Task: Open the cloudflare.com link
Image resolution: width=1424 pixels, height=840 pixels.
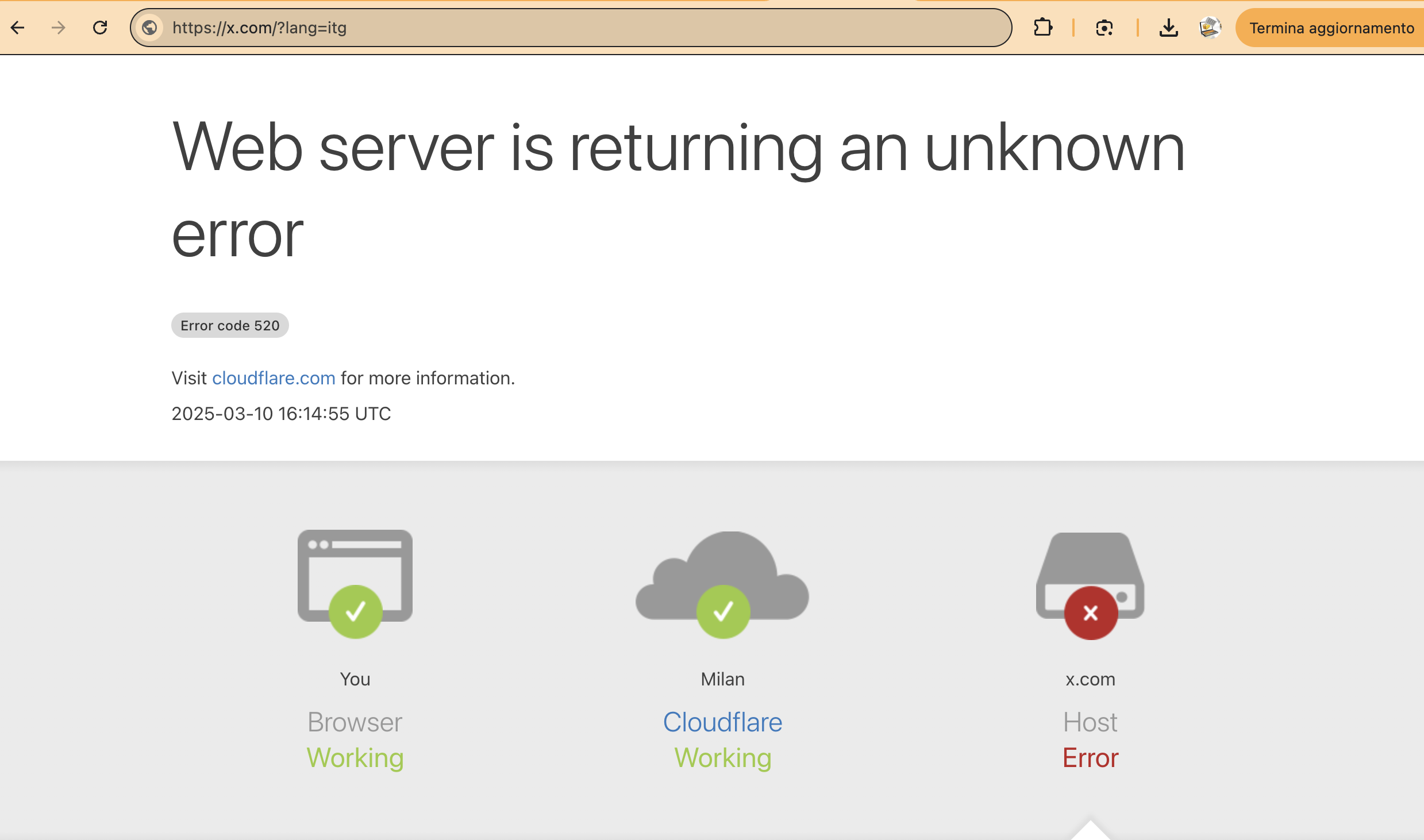Action: click(274, 378)
